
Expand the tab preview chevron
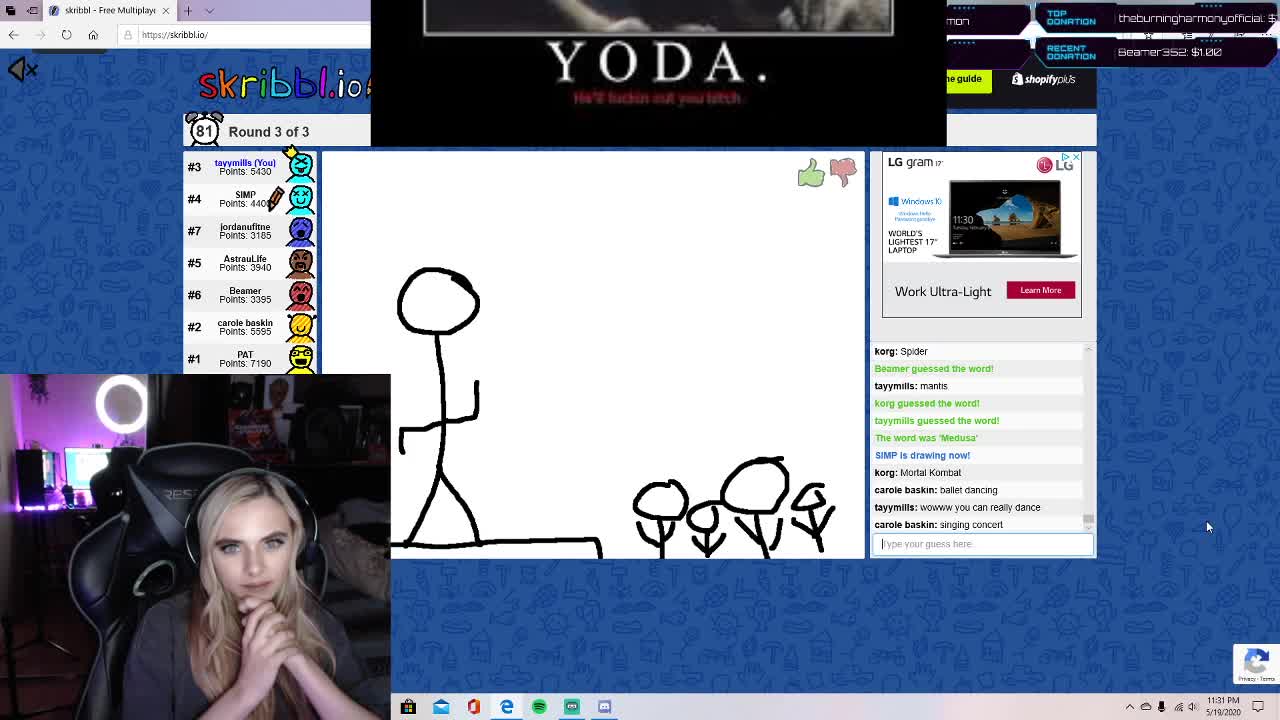coord(209,10)
